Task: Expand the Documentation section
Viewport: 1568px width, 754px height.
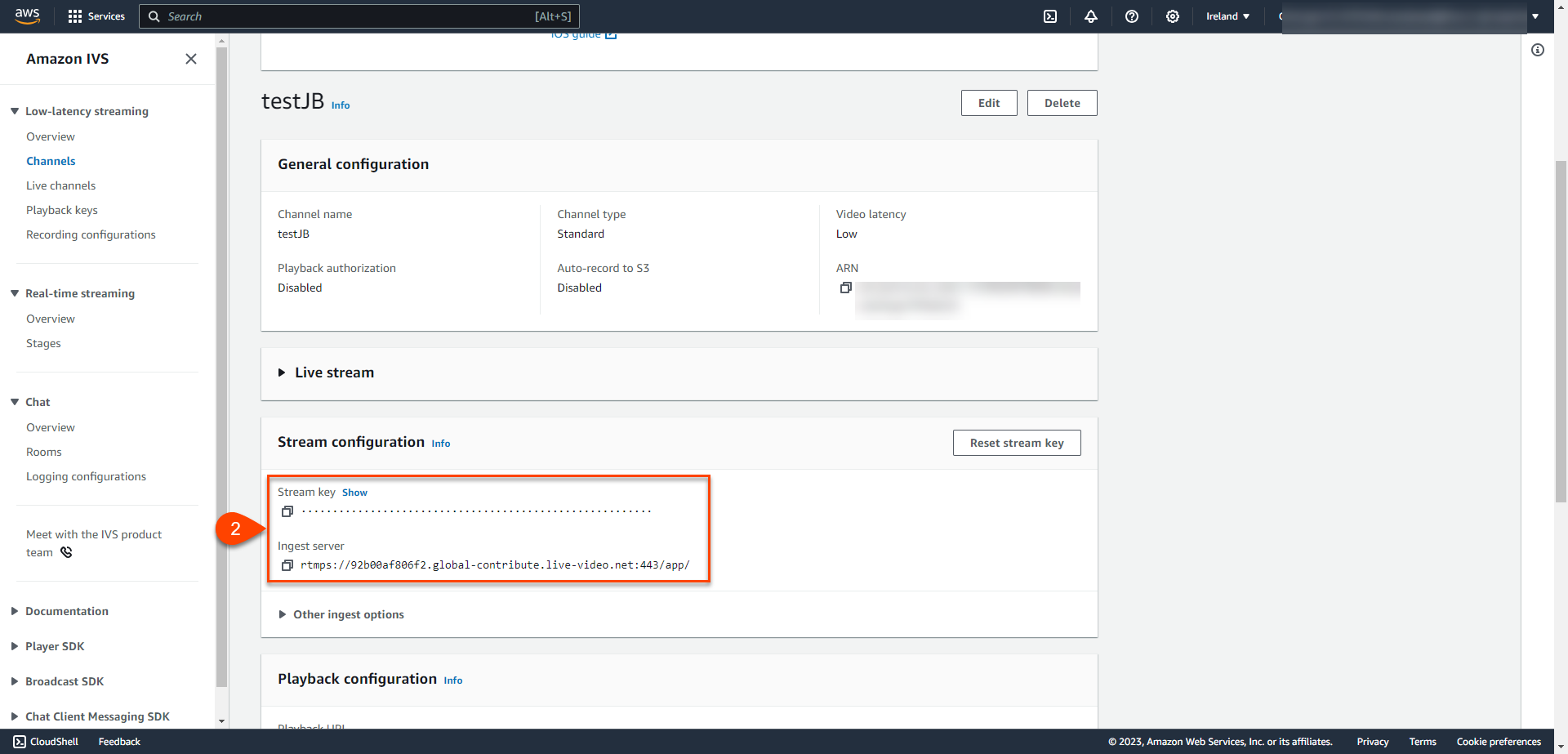Action: pos(15,611)
